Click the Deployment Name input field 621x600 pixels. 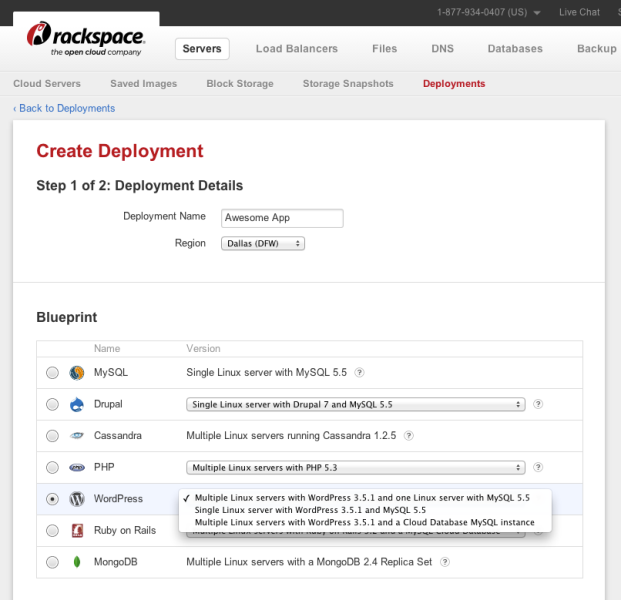(282, 218)
